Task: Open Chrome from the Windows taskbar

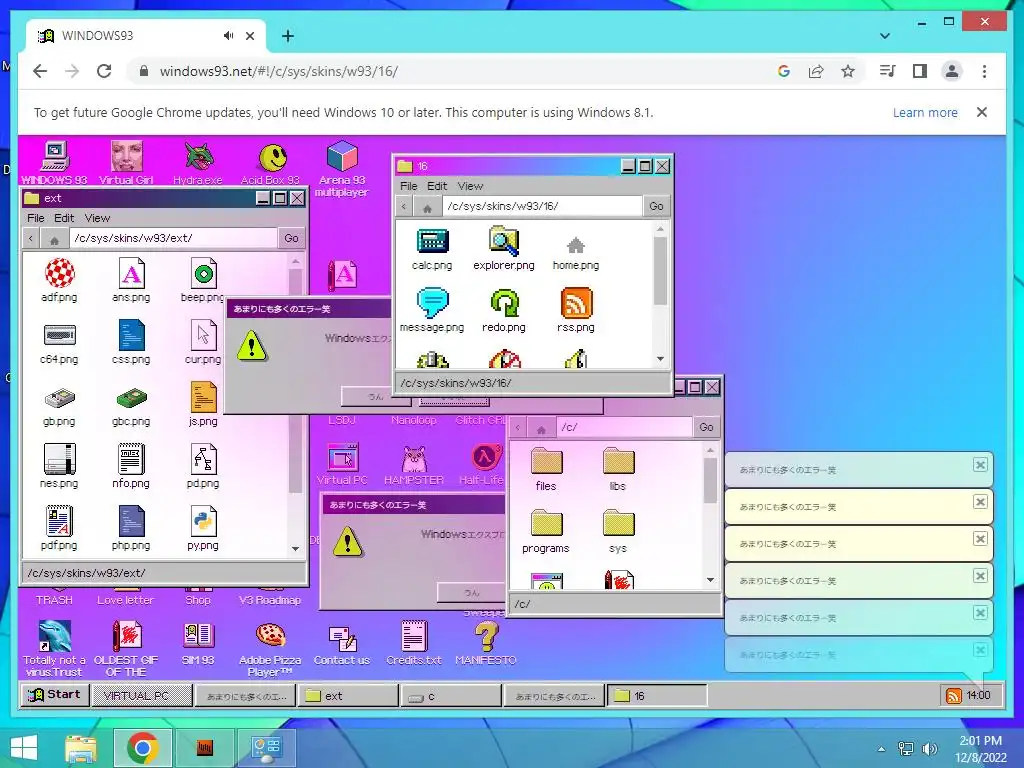Action: coord(142,748)
